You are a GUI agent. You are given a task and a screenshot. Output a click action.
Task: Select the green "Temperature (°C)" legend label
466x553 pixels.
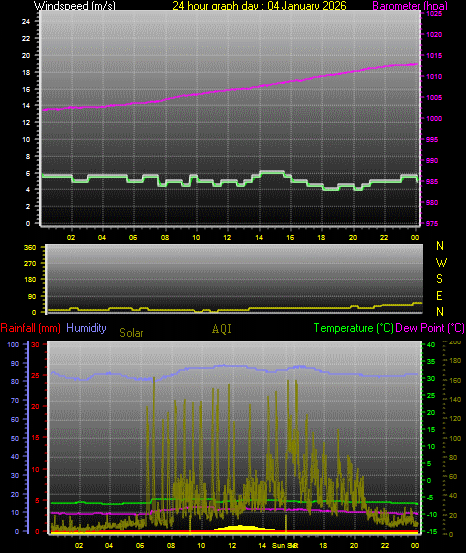(x=353, y=328)
